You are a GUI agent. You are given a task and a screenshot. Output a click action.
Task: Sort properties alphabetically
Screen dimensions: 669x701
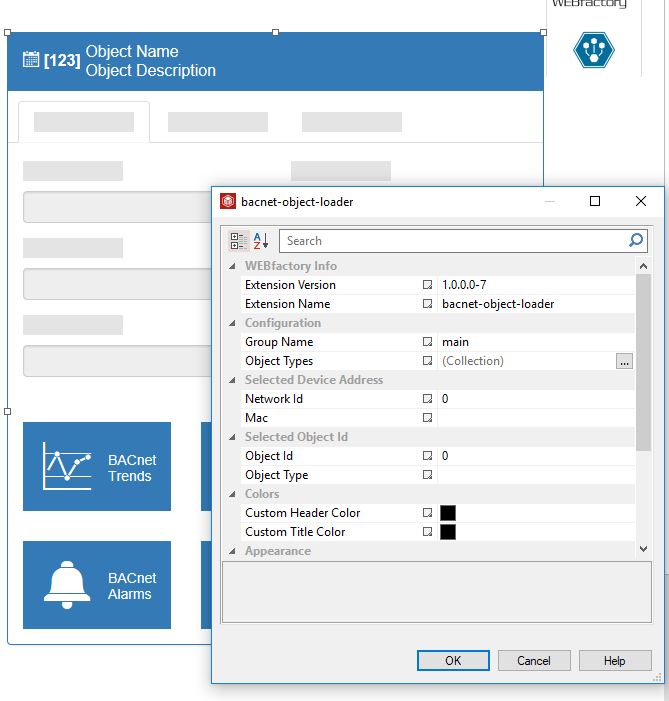(260, 241)
